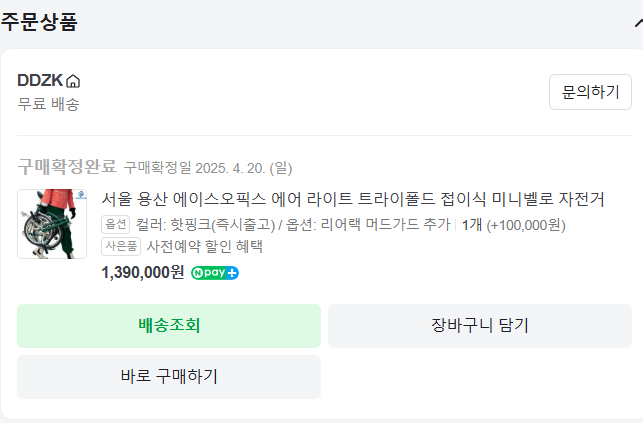Click the 사은품 badge icon

(121, 246)
